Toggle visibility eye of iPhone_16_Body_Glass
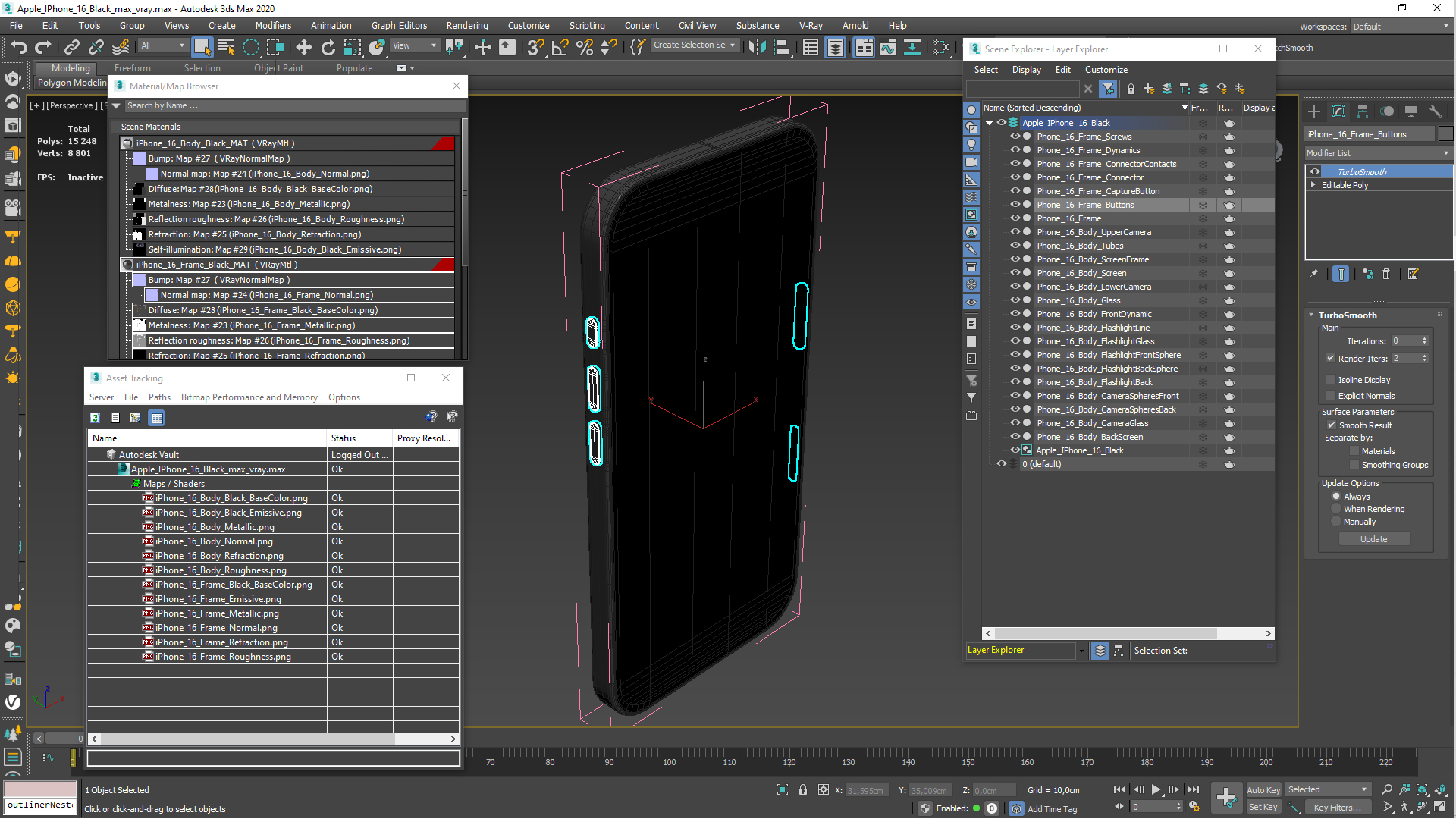 point(1015,300)
